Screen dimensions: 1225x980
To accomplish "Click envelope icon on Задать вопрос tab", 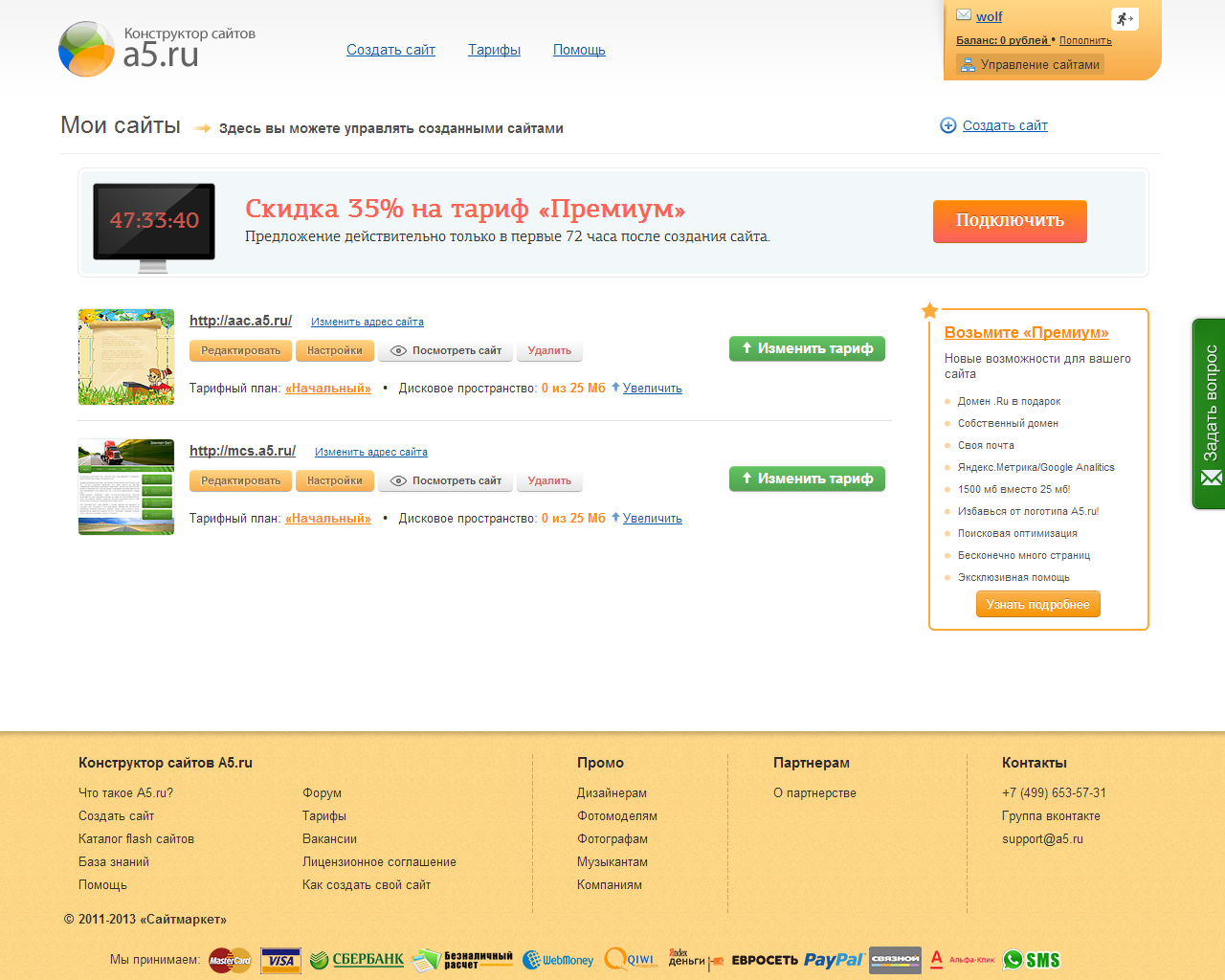I will pos(1211,478).
